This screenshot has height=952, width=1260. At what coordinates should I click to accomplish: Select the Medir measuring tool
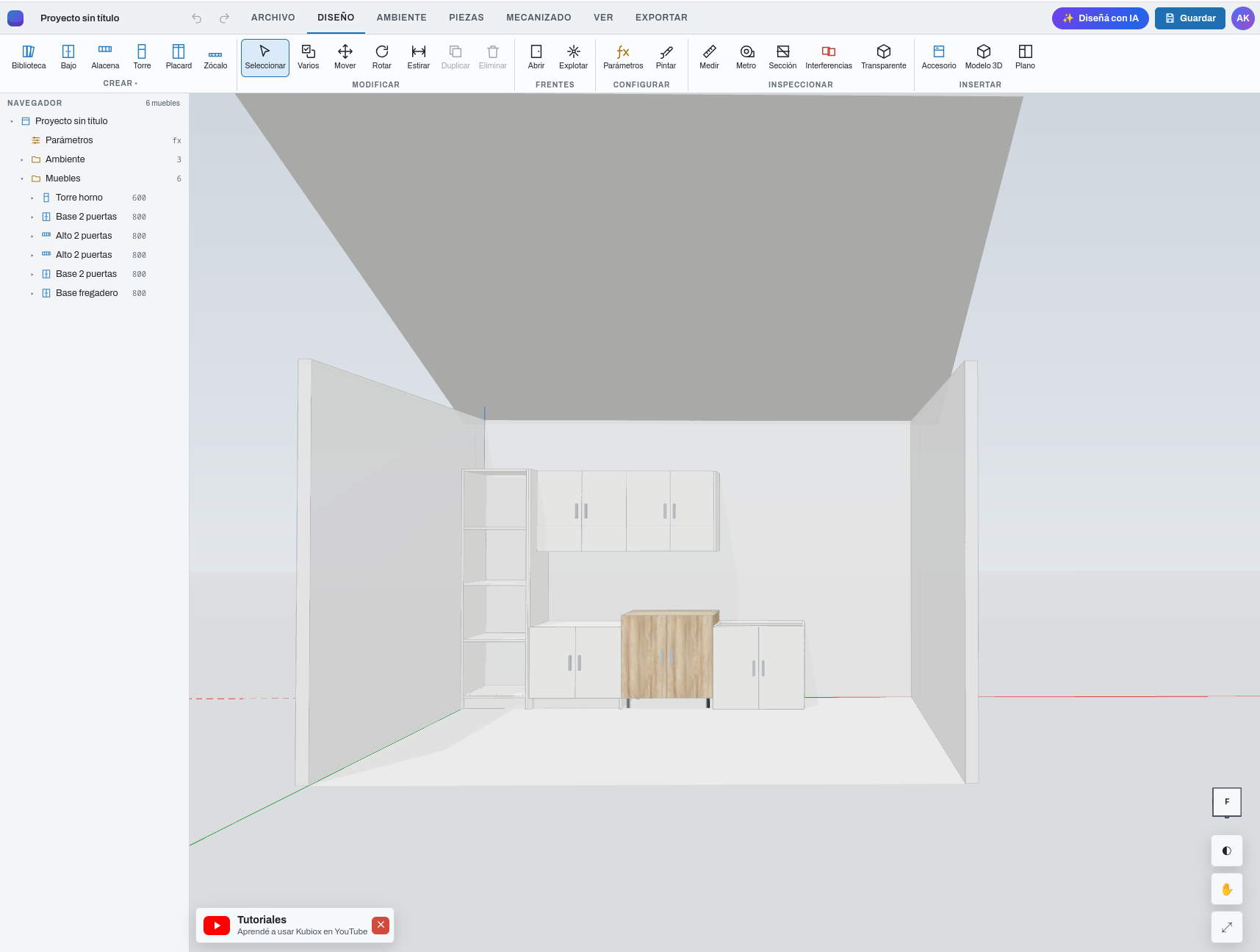point(710,57)
